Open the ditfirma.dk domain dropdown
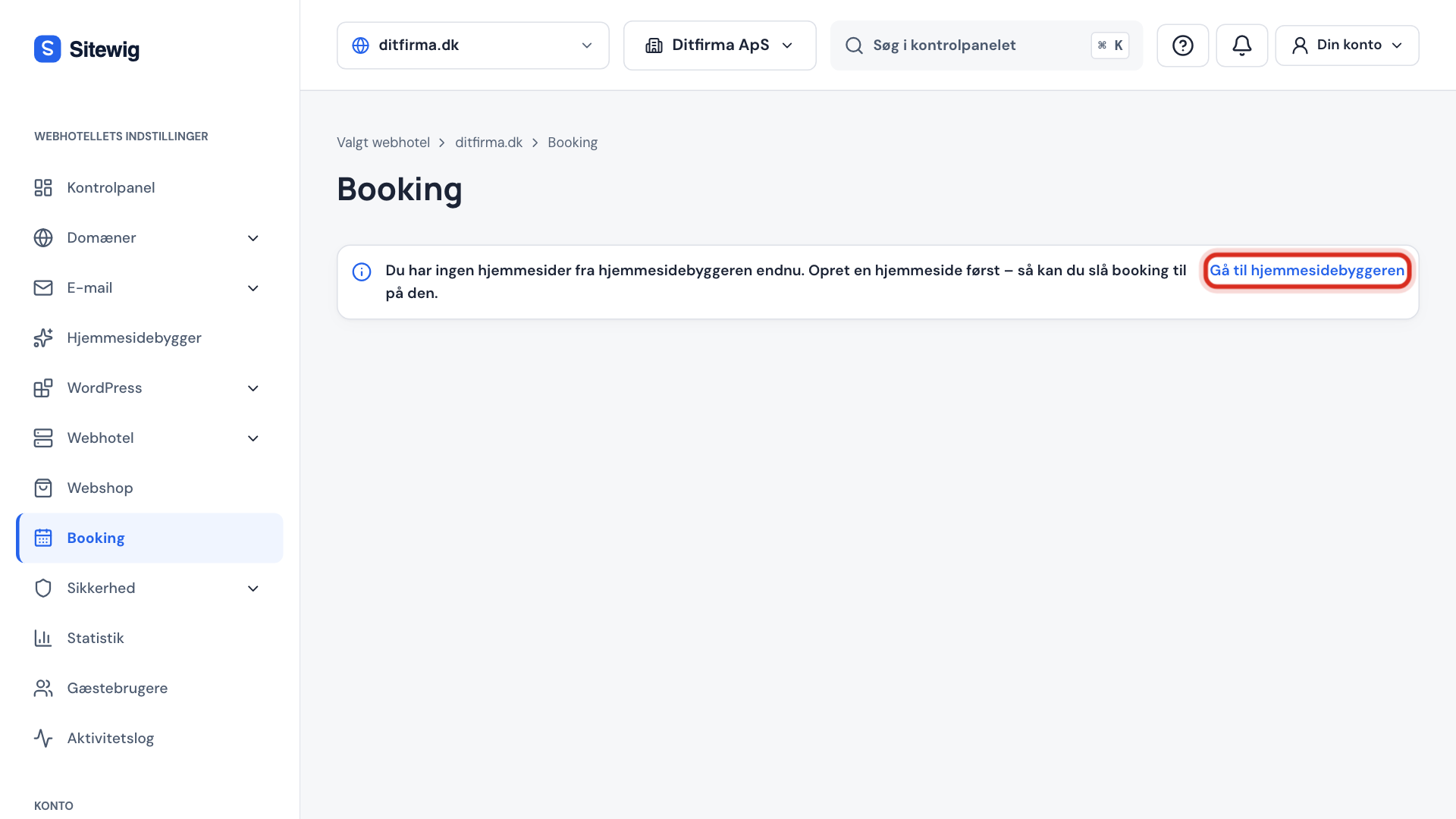The image size is (1456, 819). point(472,45)
